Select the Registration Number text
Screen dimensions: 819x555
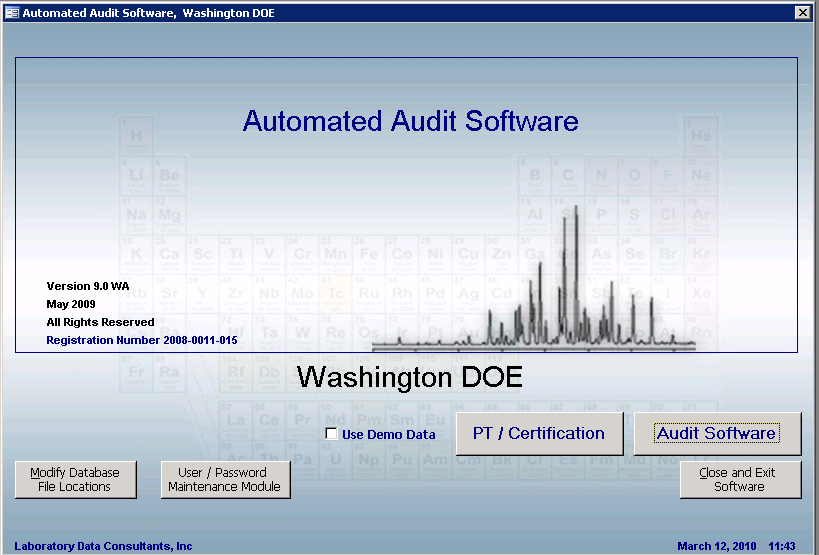pyautogui.click(x=141, y=340)
